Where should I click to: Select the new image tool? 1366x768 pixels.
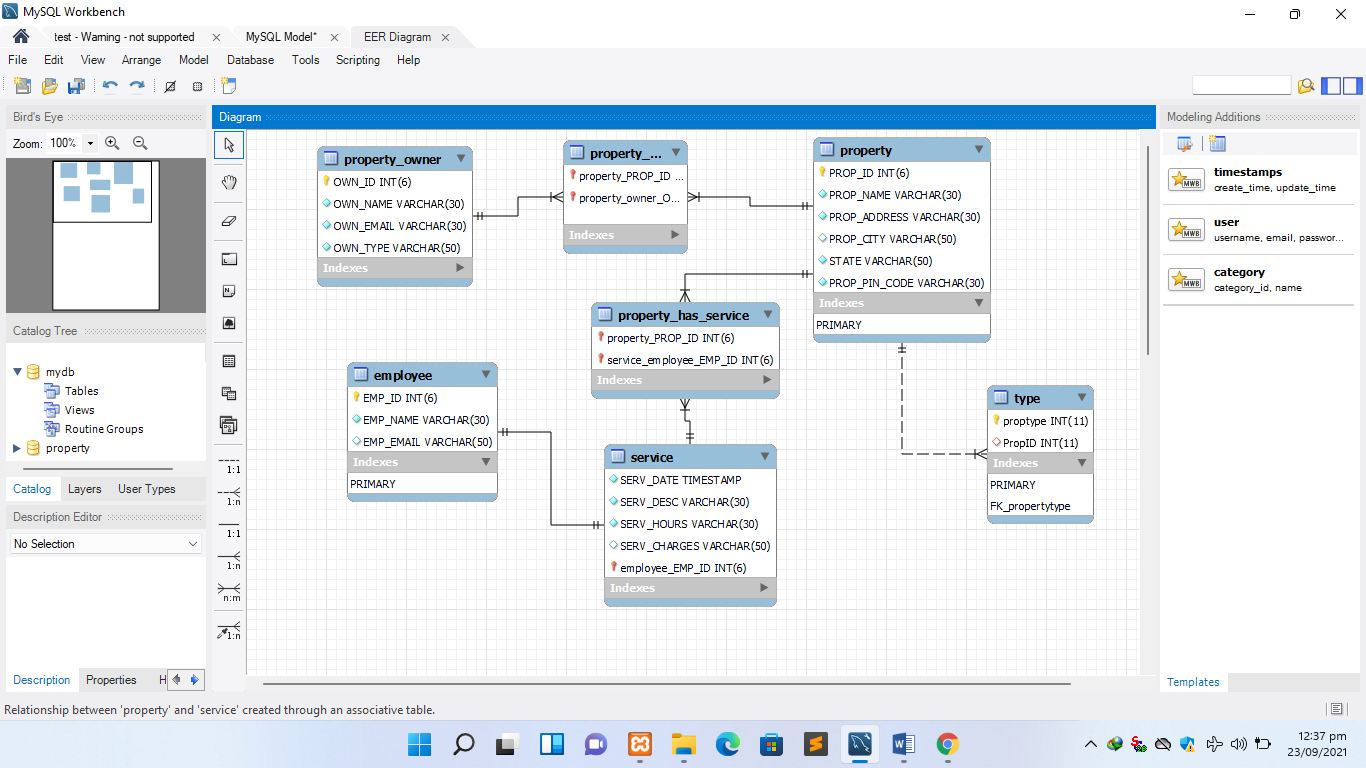tap(229, 324)
